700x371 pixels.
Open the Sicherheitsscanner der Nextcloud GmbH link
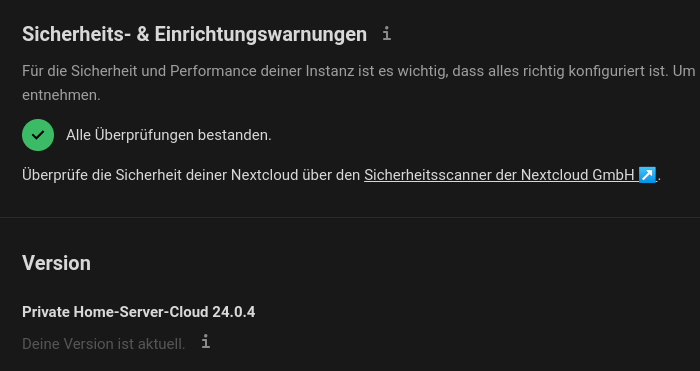510,175
